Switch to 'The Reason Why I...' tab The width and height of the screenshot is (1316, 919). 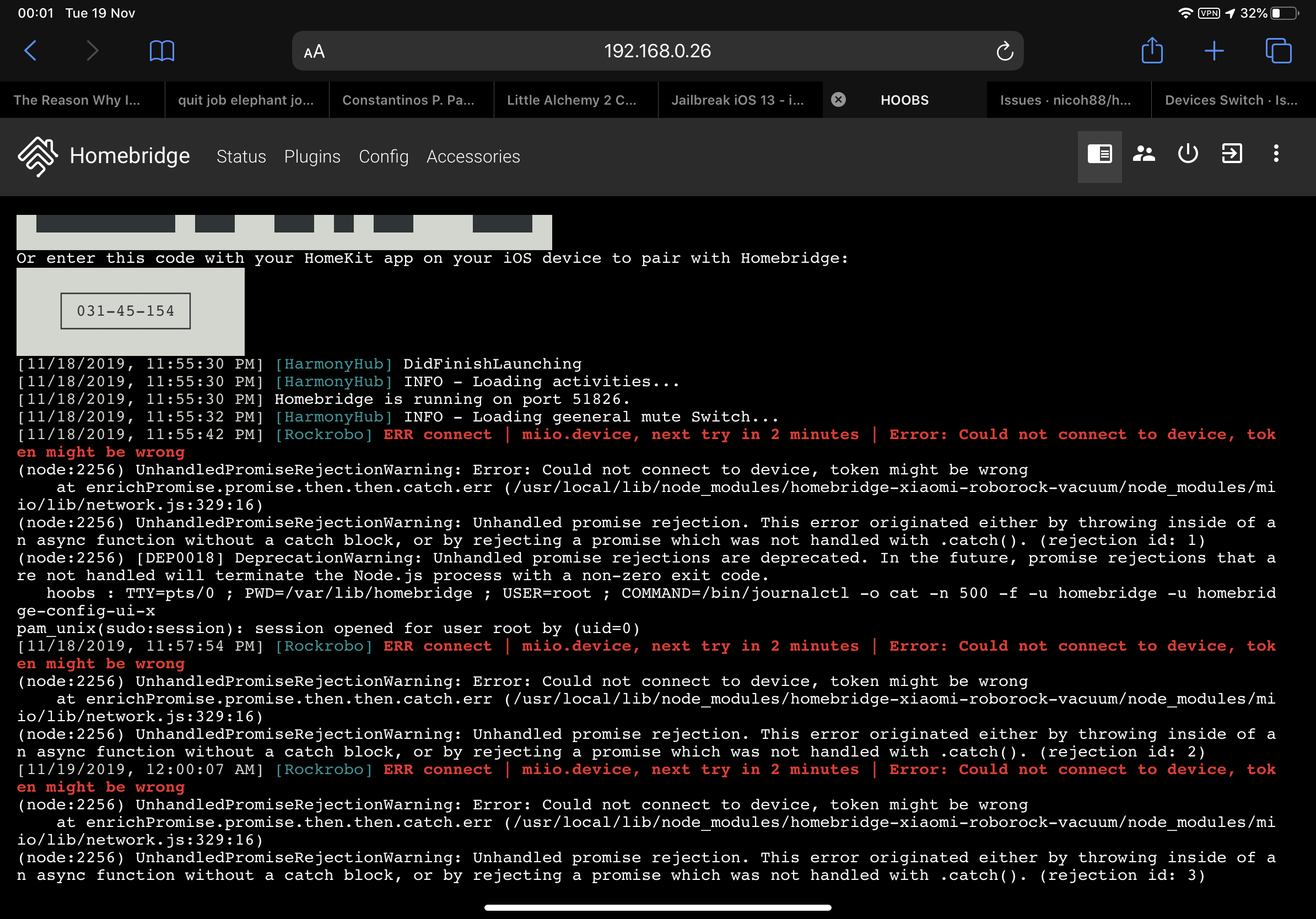pos(82,100)
